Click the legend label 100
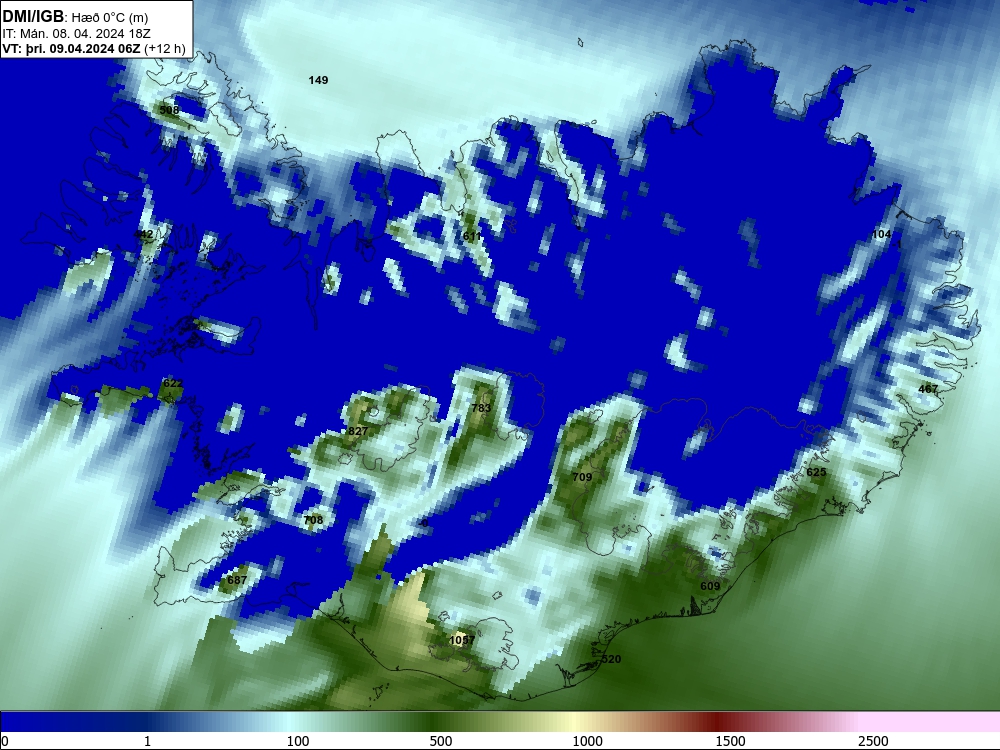This screenshot has height=750, width=1000. [298, 741]
